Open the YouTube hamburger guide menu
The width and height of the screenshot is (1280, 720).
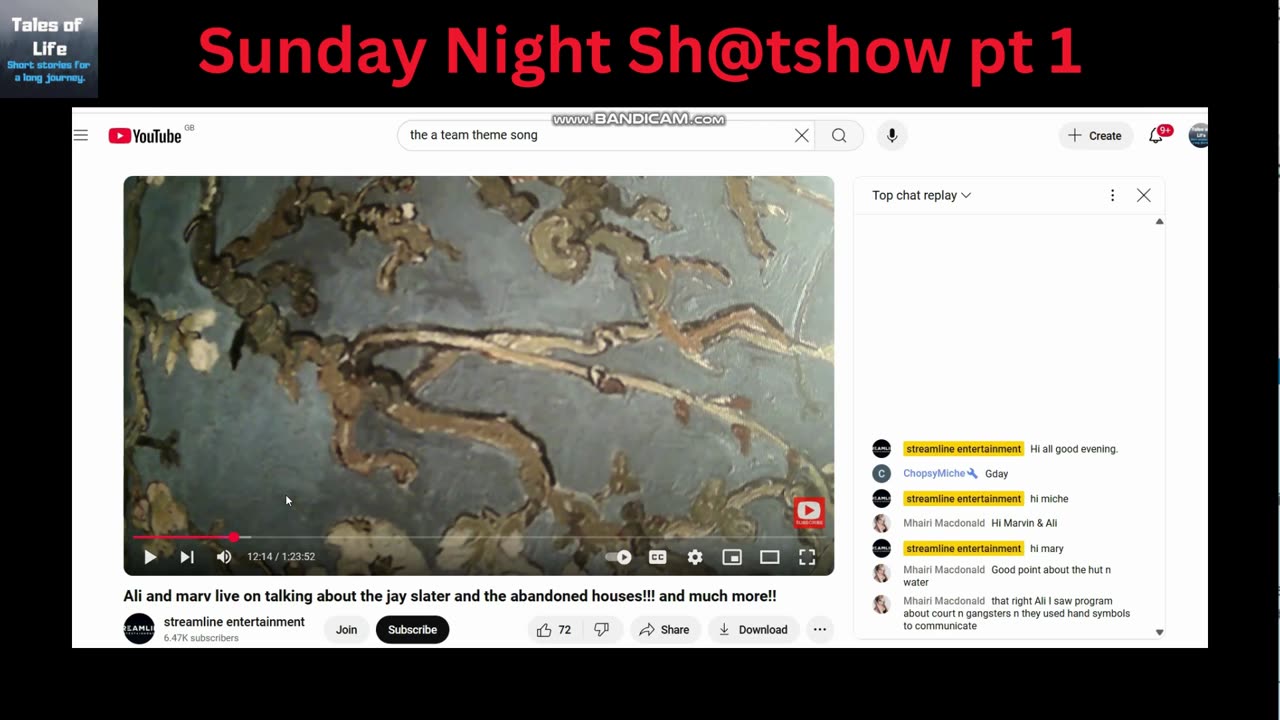click(81, 135)
